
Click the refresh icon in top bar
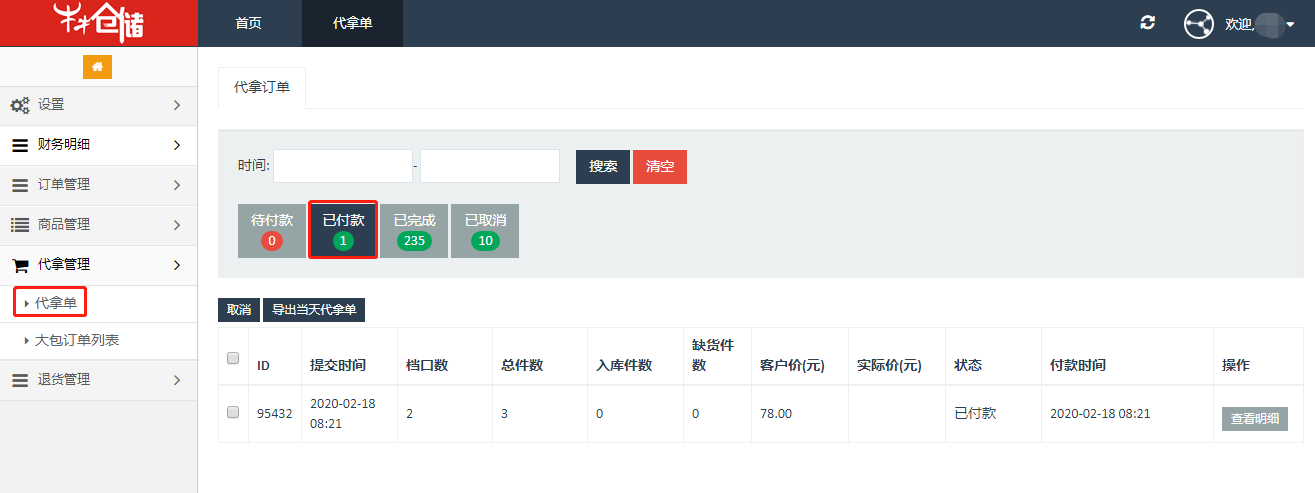[x=1147, y=23]
